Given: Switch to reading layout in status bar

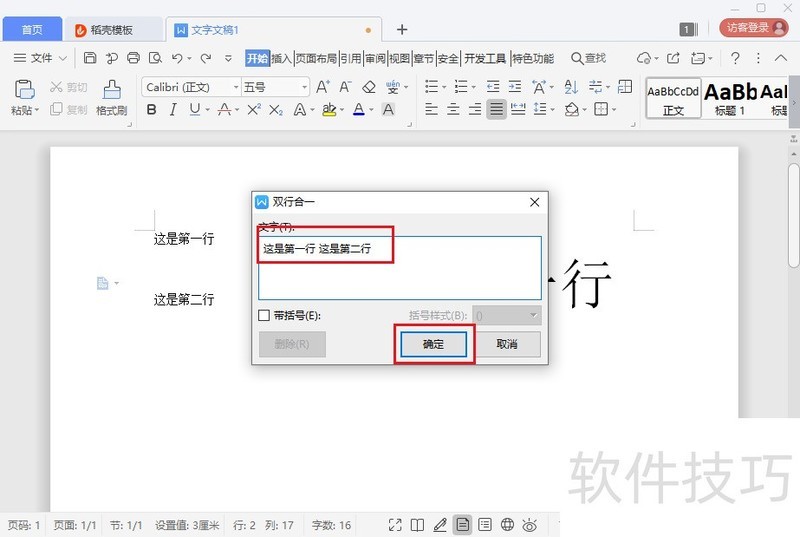Looking at the screenshot, I should [x=417, y=525].
